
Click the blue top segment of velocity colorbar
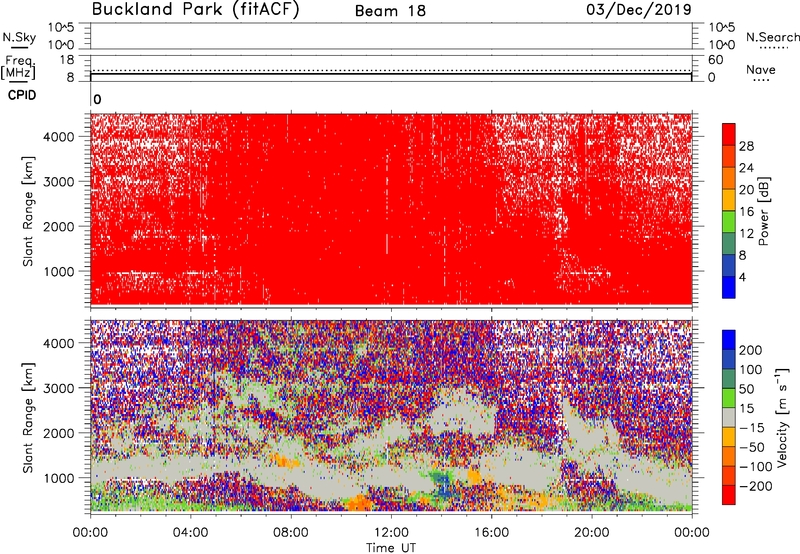729,340
